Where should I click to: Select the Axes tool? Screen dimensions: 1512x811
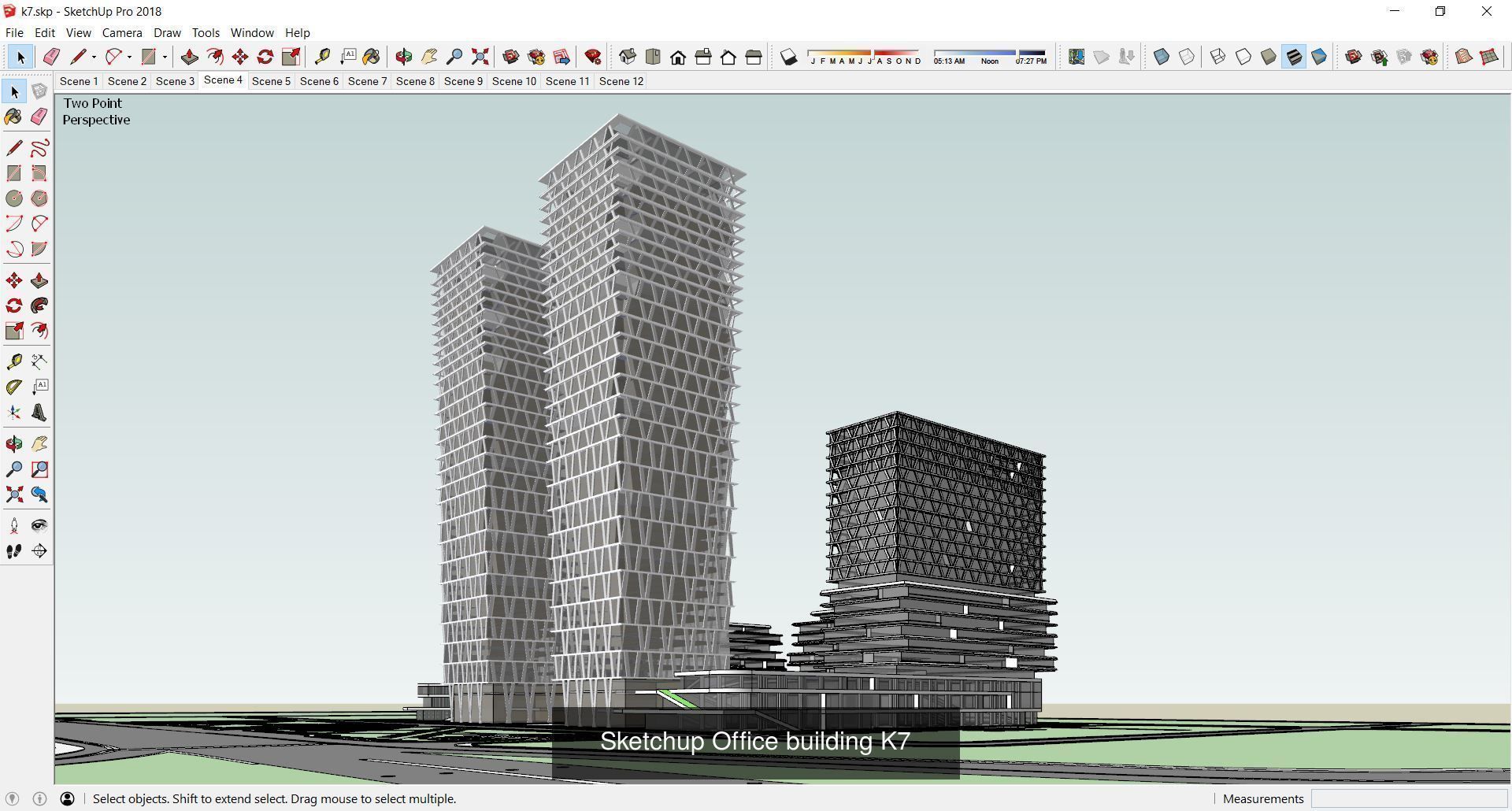[x=14, y=413]
